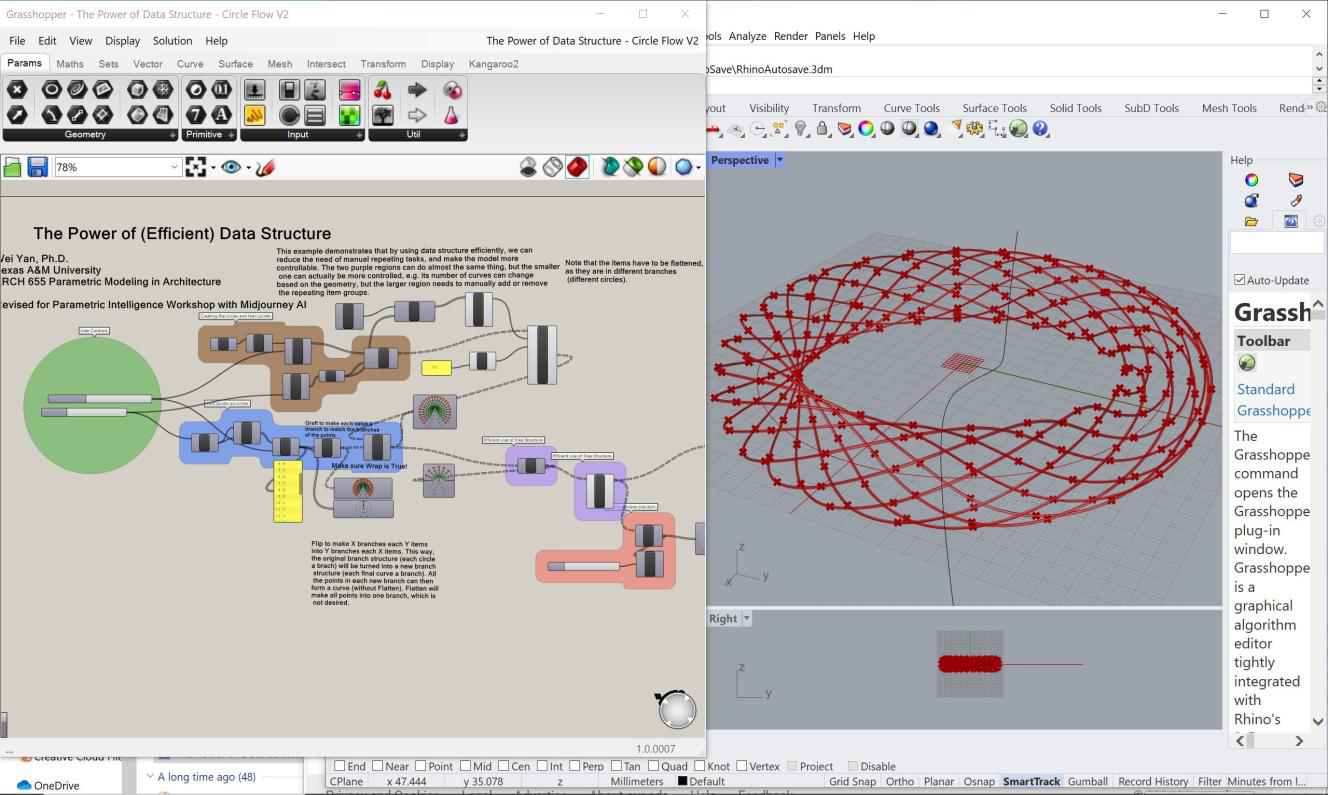Viewport: 1328px width, 795px height.
Task: Click the Text parameter icon showing letter A
Action: click(x=221, y=115)
